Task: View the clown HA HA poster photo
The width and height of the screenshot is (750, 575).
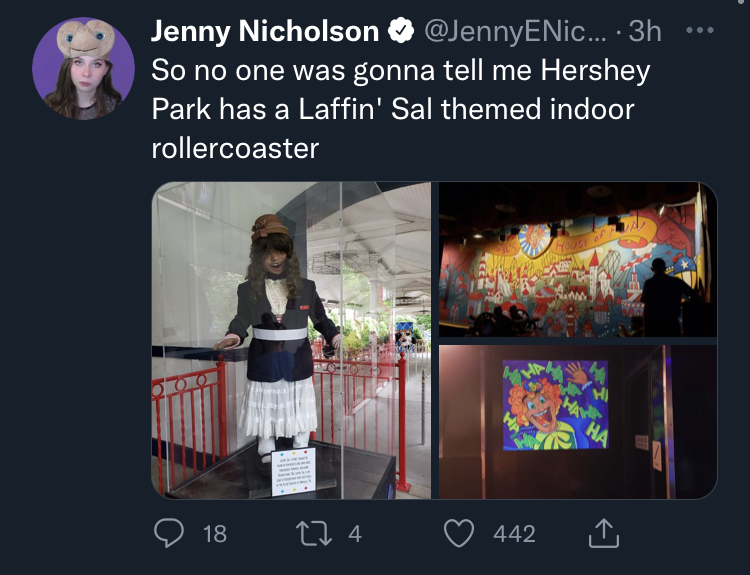Action: click(578, 422)
